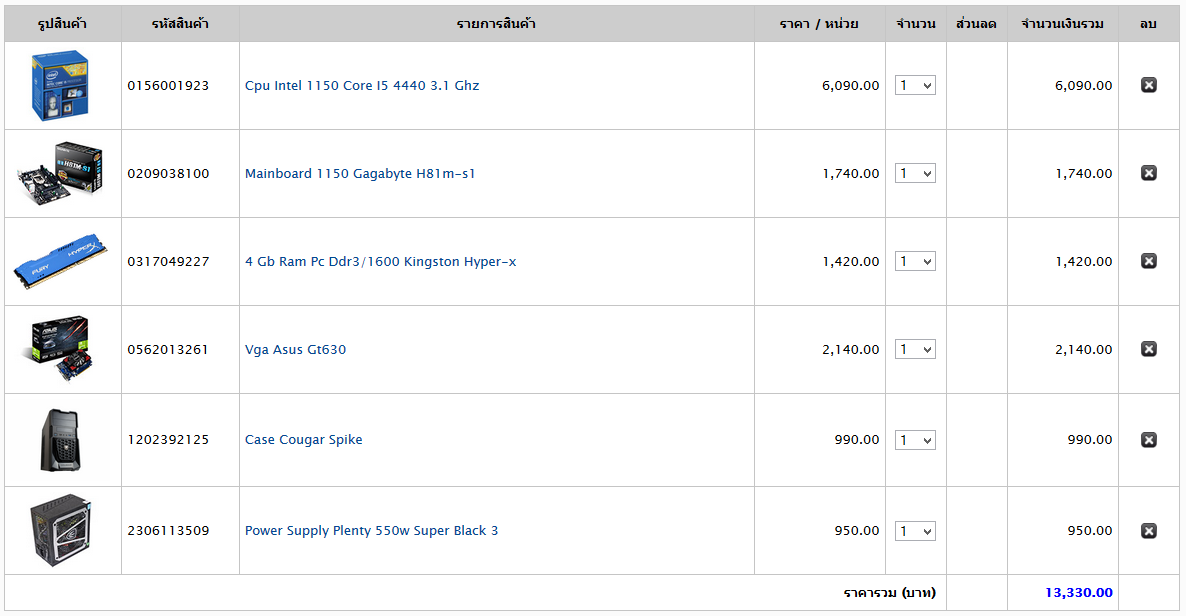Image resolution: width=1186 pixels, height=616 pixels.
Task: Remove the Cpu Intel Core I5 item
Action: (x=1149, y=85)
